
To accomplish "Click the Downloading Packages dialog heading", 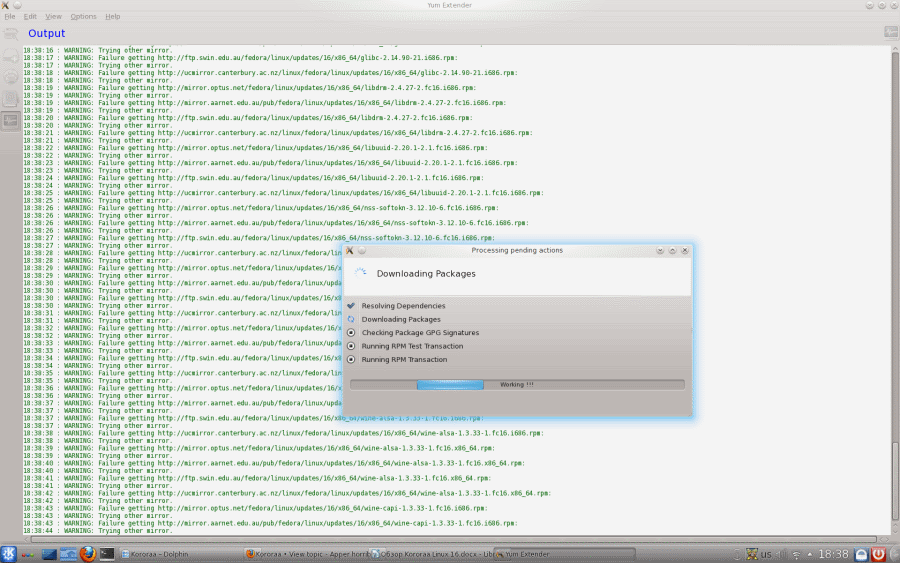I will [426, 274].
